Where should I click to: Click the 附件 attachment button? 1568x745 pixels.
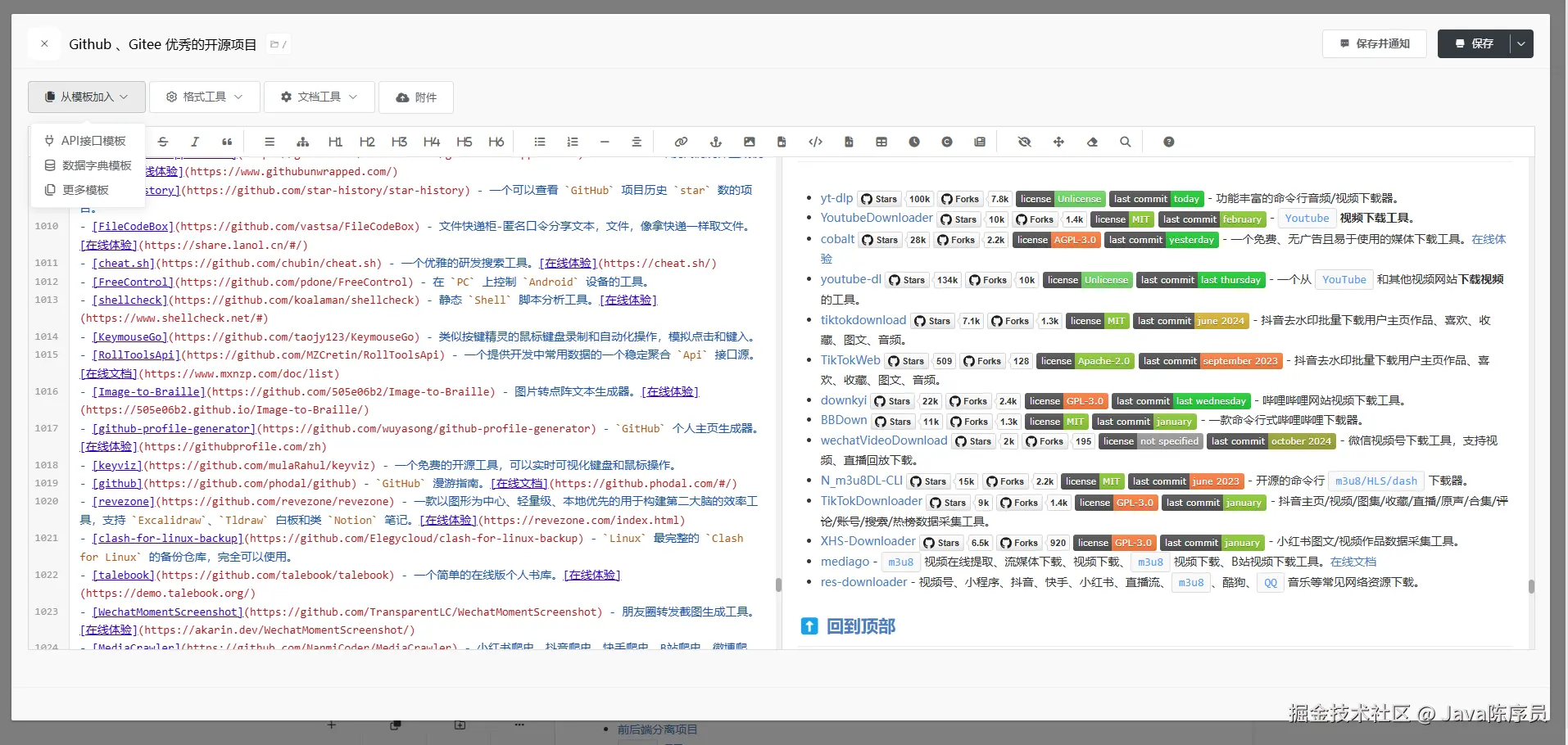(416, 97)
